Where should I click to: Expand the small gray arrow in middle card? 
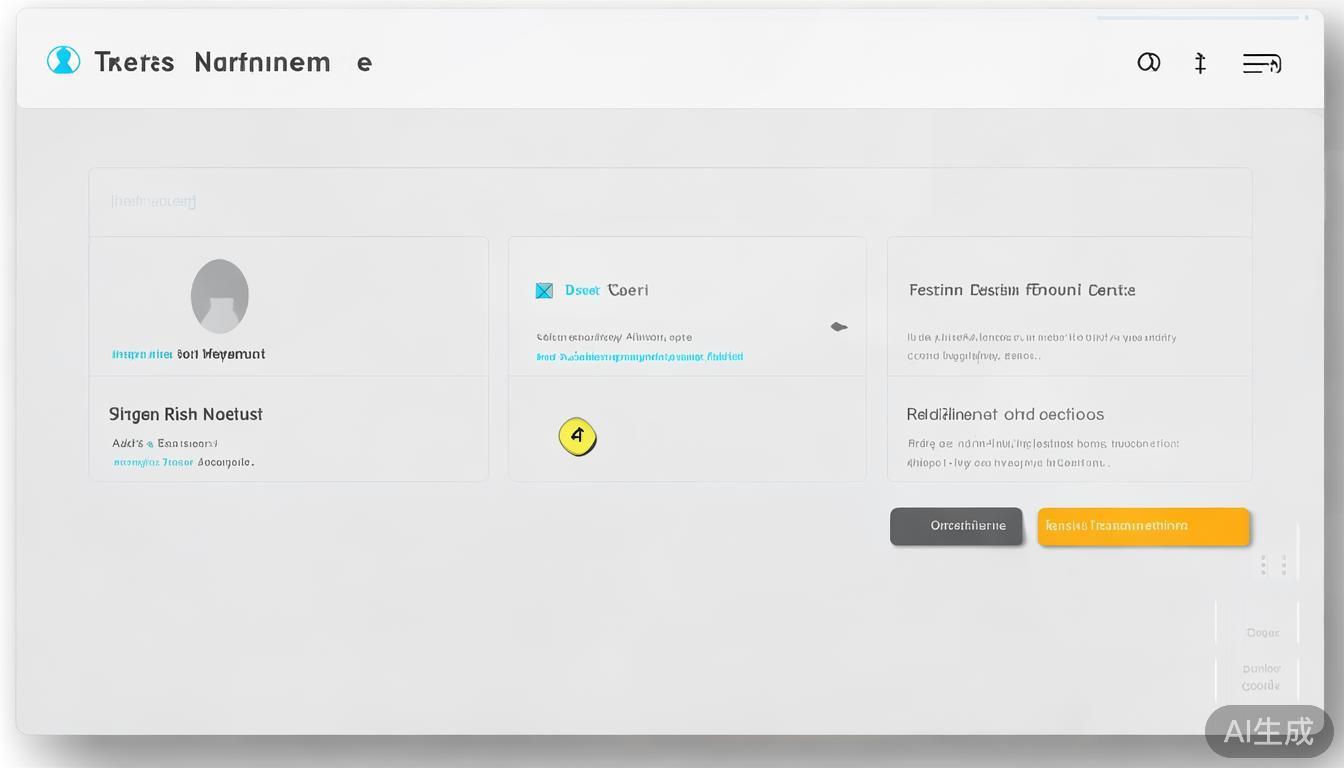tap(839, 327)
